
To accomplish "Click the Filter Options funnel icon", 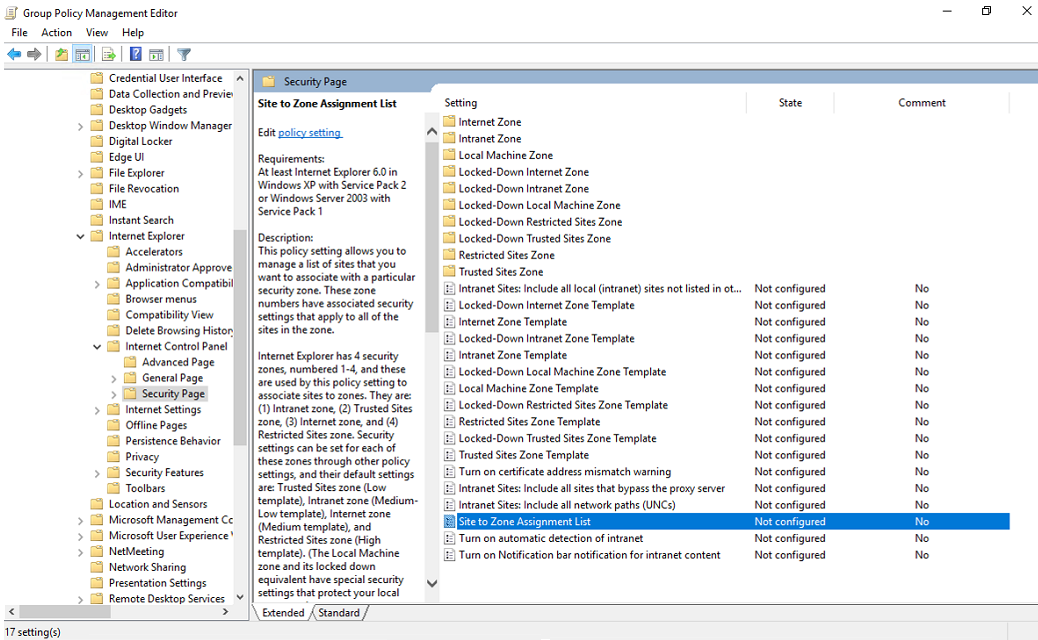I will tap(184, 54).
